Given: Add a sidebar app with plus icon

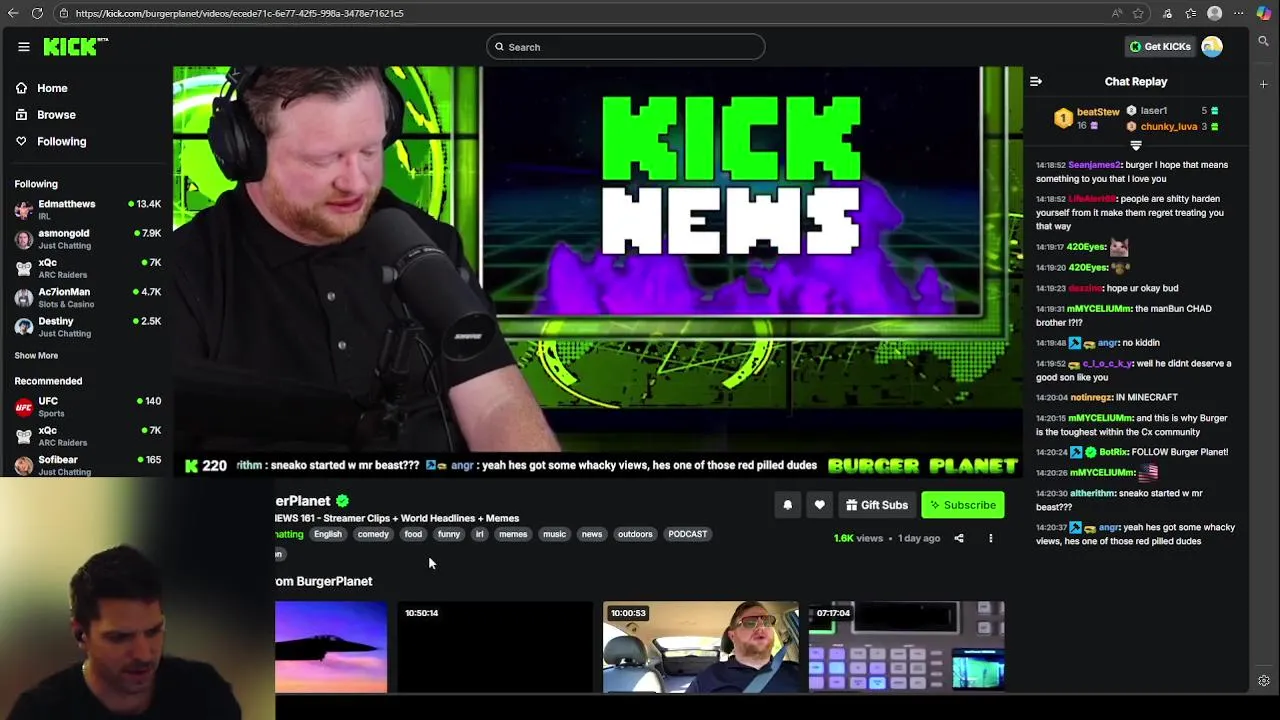Looking at the screenshot, I should 1264,84.
